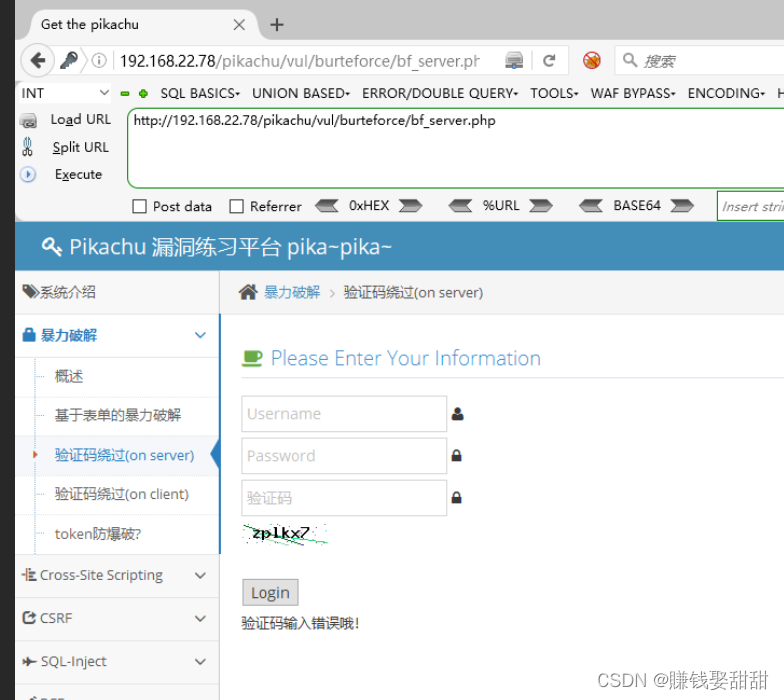This screenshot has width=784, height=700.
Task: Open the TOOLS menu
Action: 554,94
